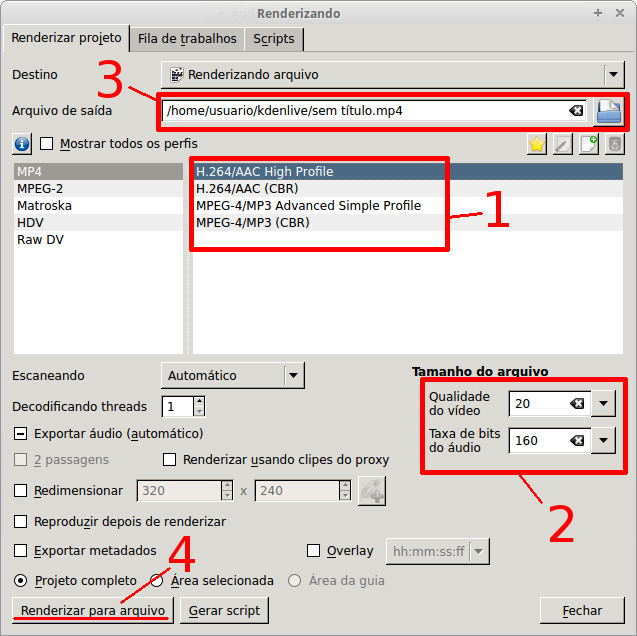The width and height of the screenshot is (637, 636).
Task: Enable Mostrar todos os perfis checkbox
Action: [x=47, y=144]
